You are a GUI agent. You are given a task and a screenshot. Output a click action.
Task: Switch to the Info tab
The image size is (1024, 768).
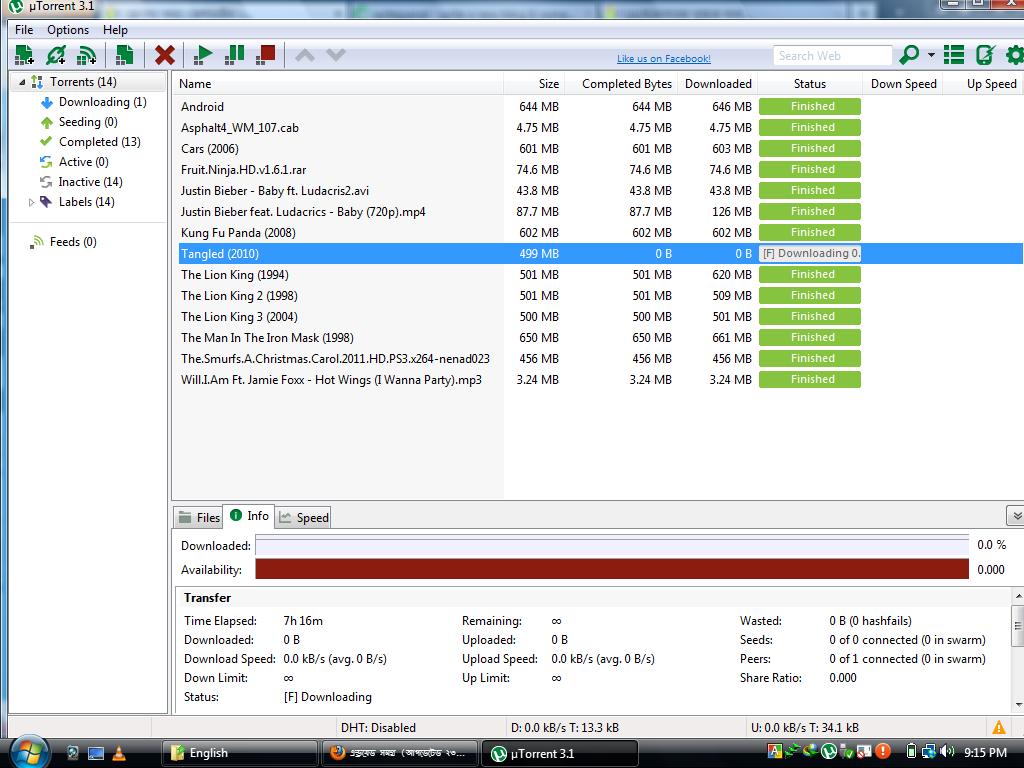click(249, 516)
